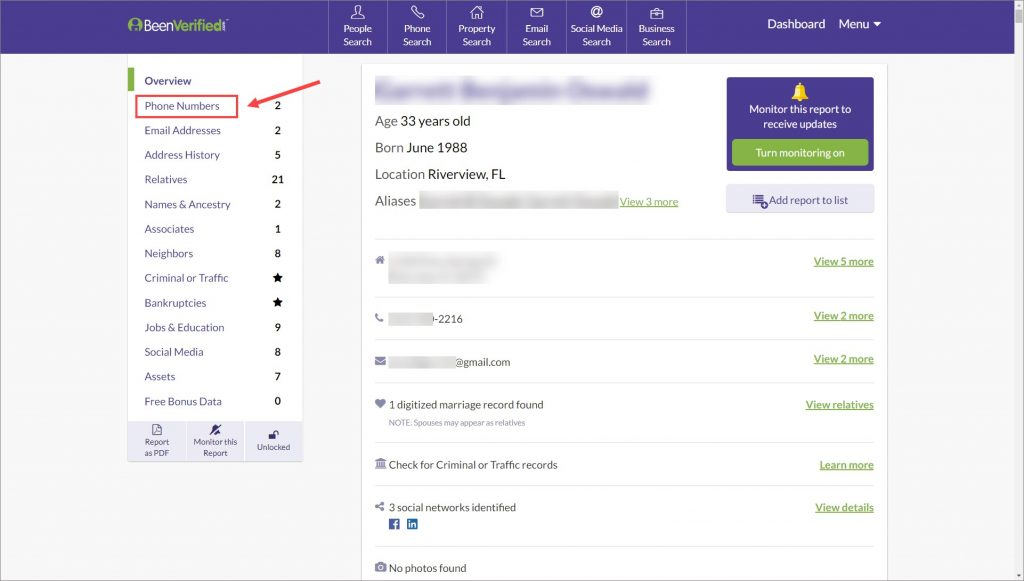Open Address History section in sidebar
The width and height of the screenshot is (1024, 581).
[182, 155]
